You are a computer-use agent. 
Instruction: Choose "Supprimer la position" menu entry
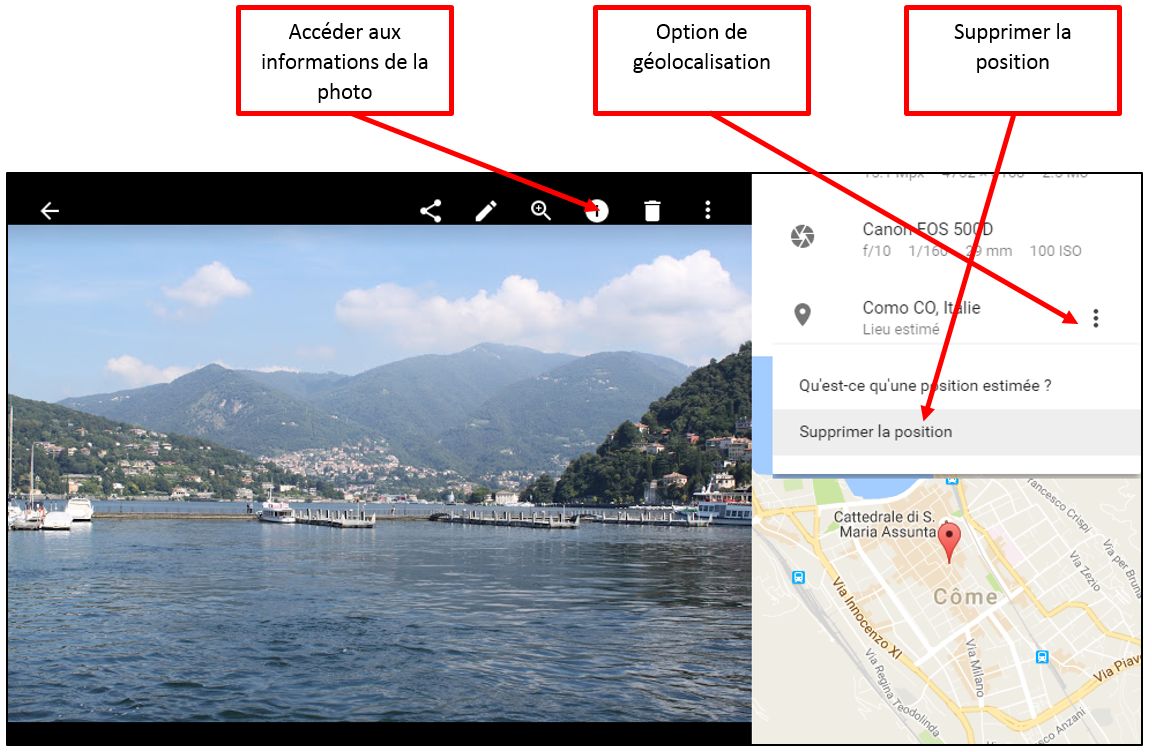957,432
